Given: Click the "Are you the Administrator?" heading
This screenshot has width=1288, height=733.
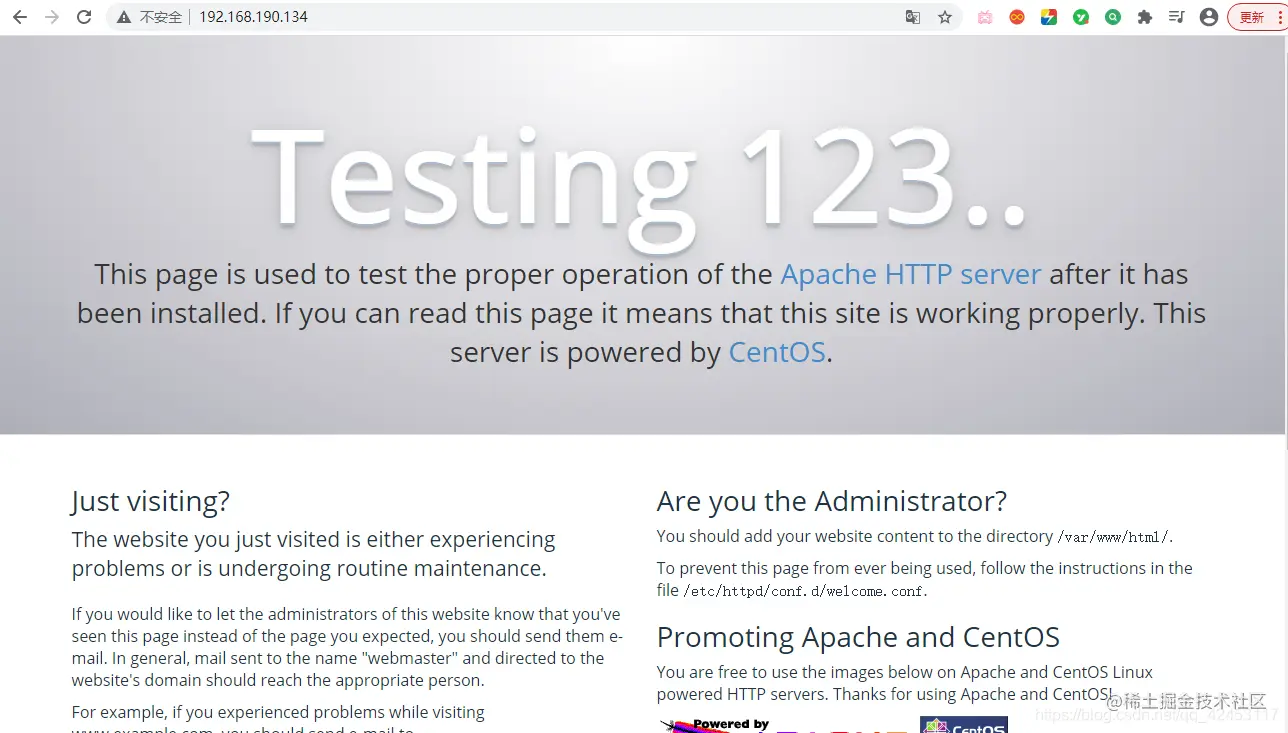Looking at the screenshot, I should 832,501.
